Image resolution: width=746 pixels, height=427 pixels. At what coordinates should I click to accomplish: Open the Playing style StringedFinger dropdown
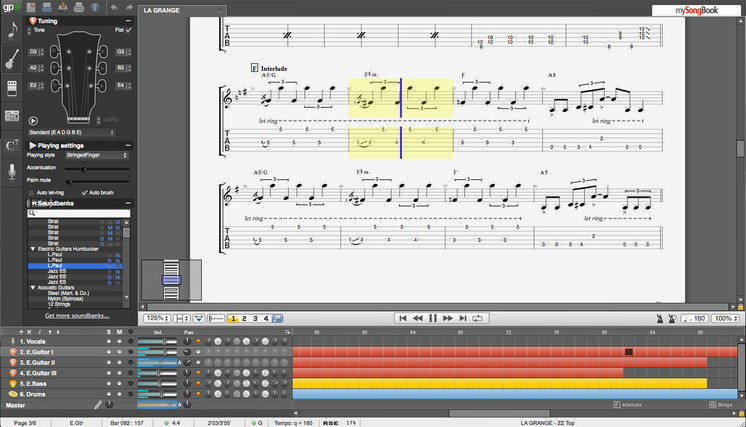pos(97,155)
